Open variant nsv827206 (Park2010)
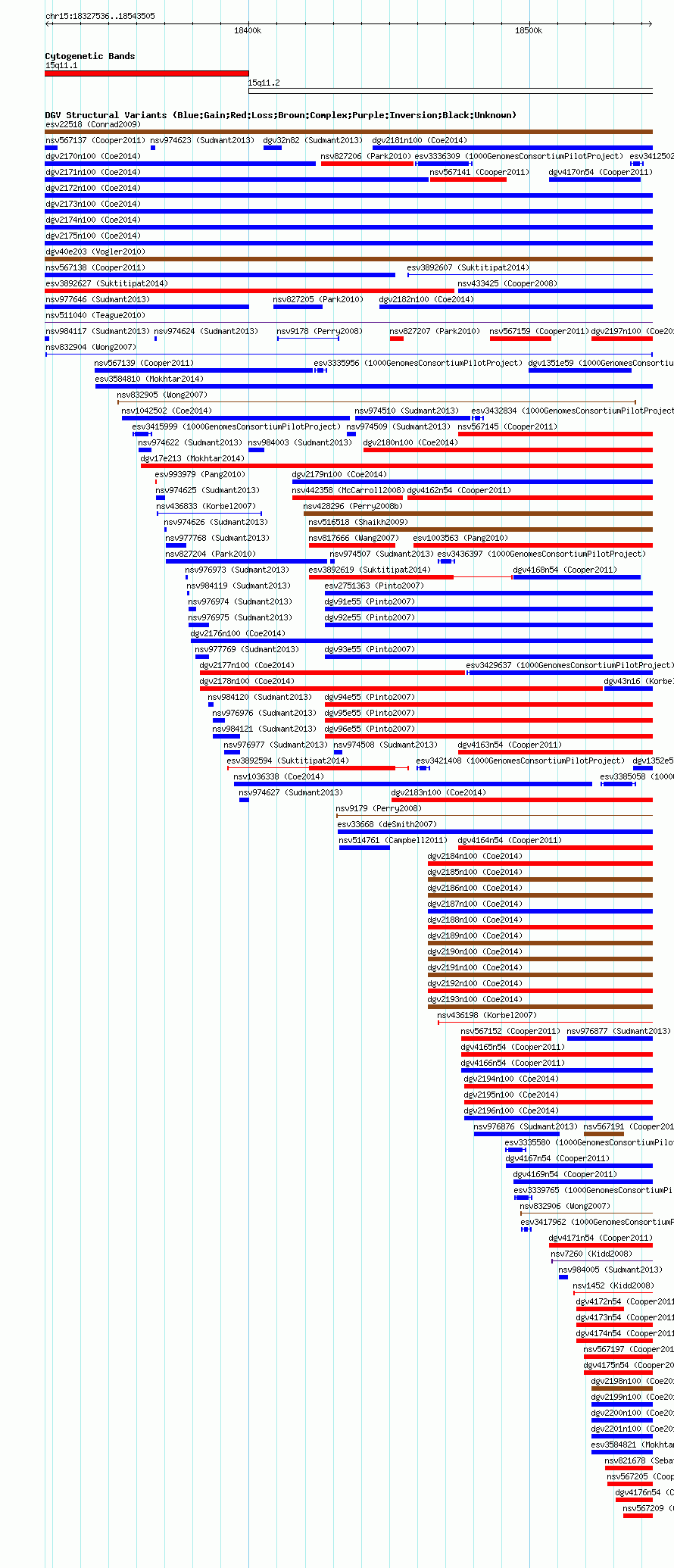Viewport: 674px width, 1568px height. (367, 156)
